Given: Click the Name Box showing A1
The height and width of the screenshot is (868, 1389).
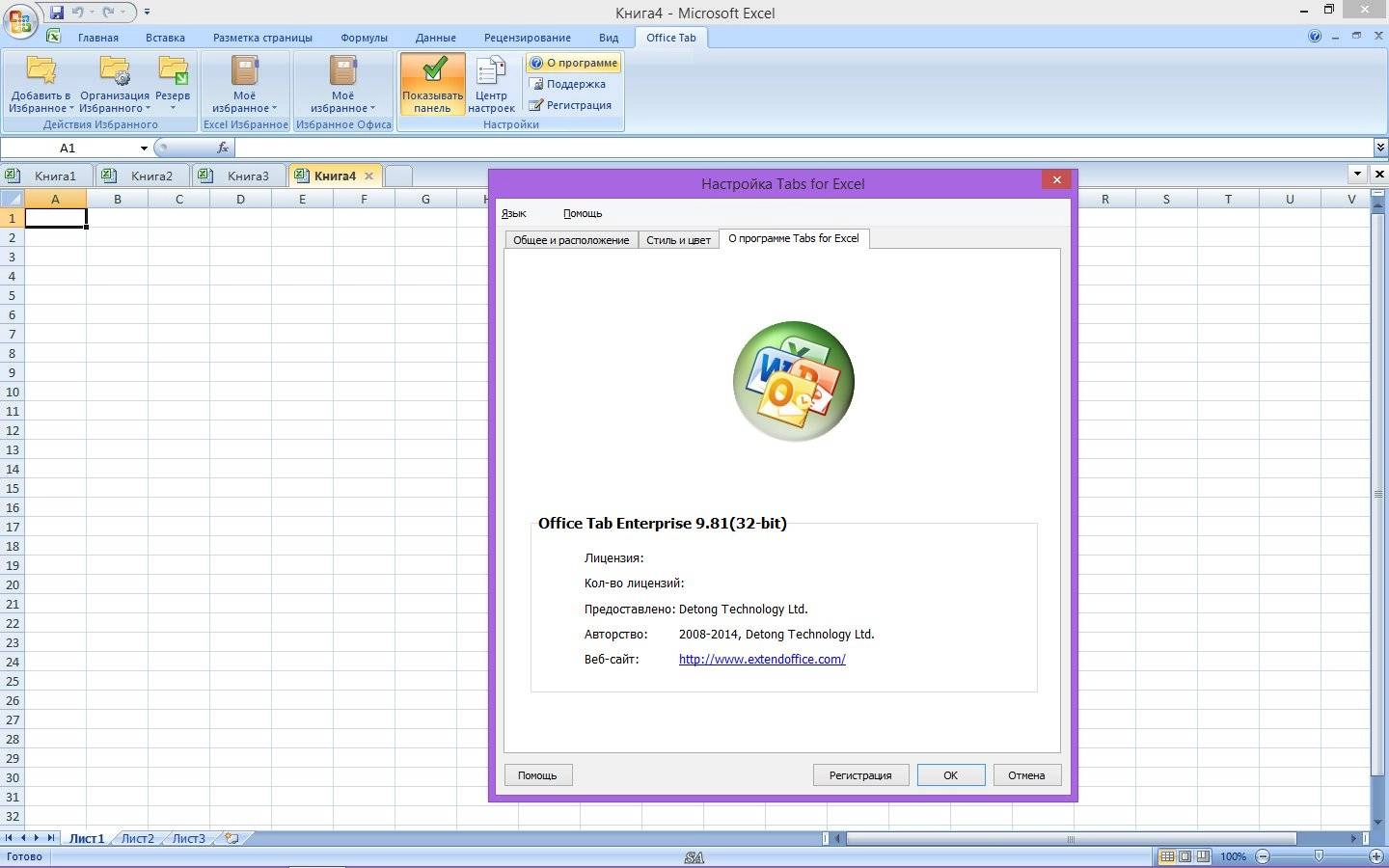Looking at the screenshot, I should [68, 149].
